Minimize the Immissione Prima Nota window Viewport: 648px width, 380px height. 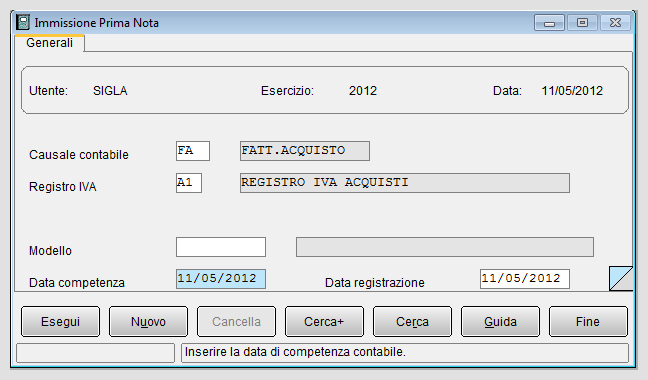click(549, 23)
